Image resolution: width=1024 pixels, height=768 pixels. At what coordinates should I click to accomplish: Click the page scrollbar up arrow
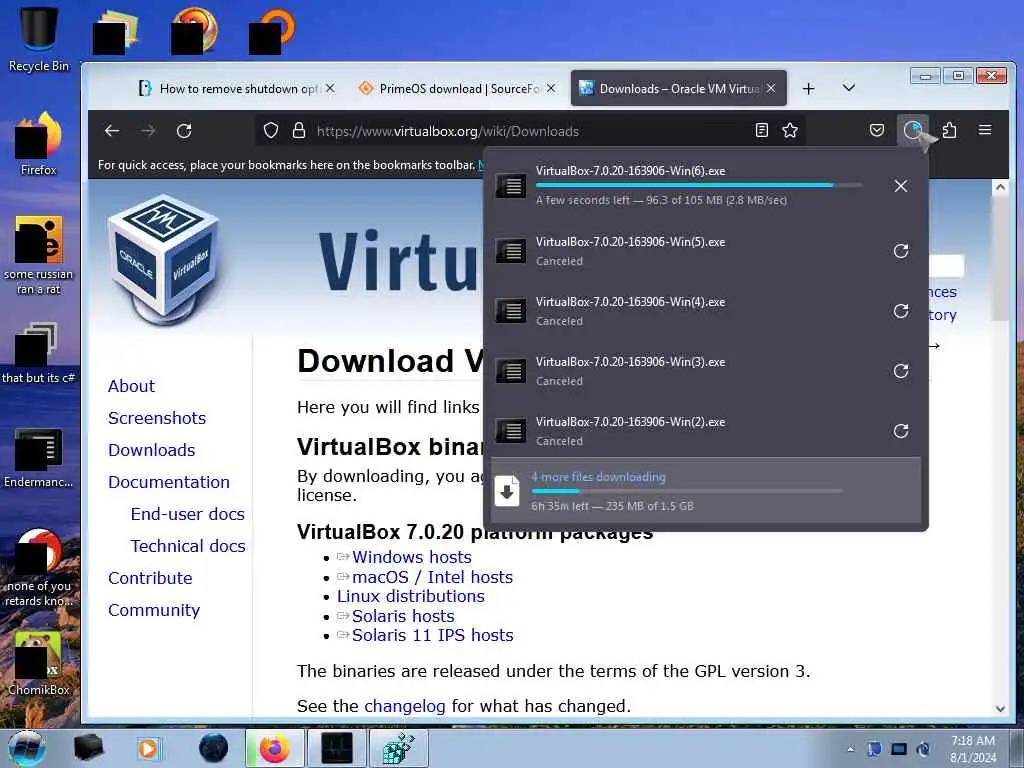click(1000, 187)
